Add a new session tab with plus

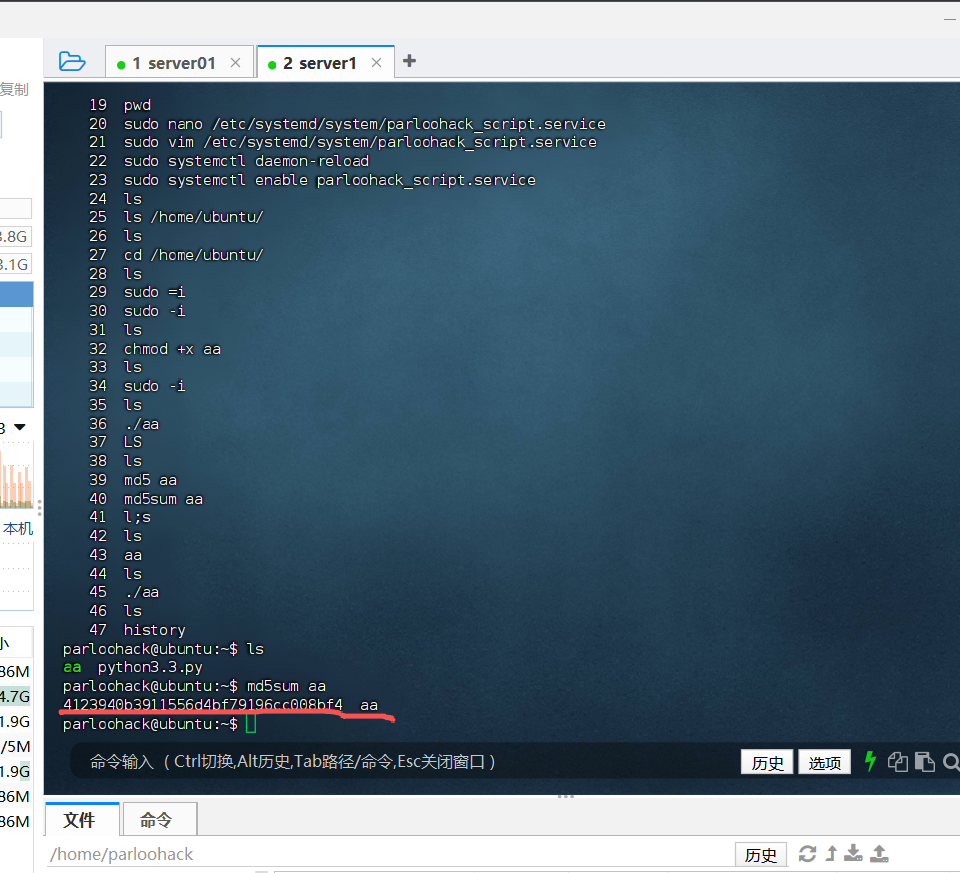click(x=409, y=61)
